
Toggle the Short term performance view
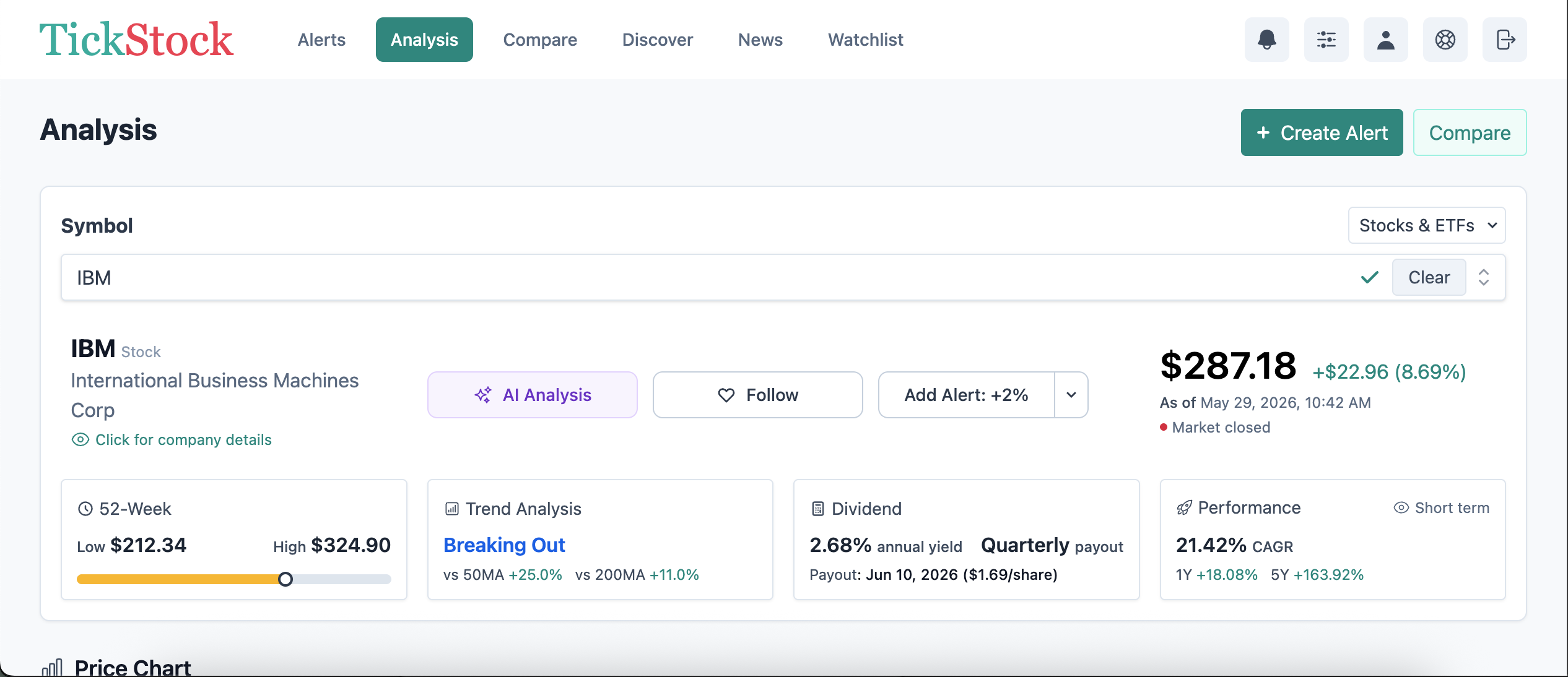point(1441,507)
